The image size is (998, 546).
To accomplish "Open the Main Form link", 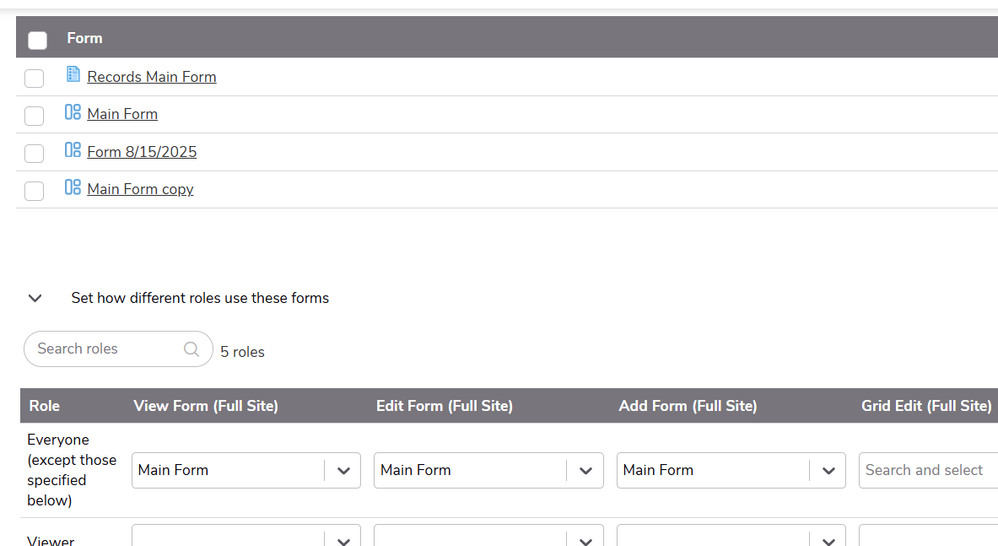I will [122, 114].
